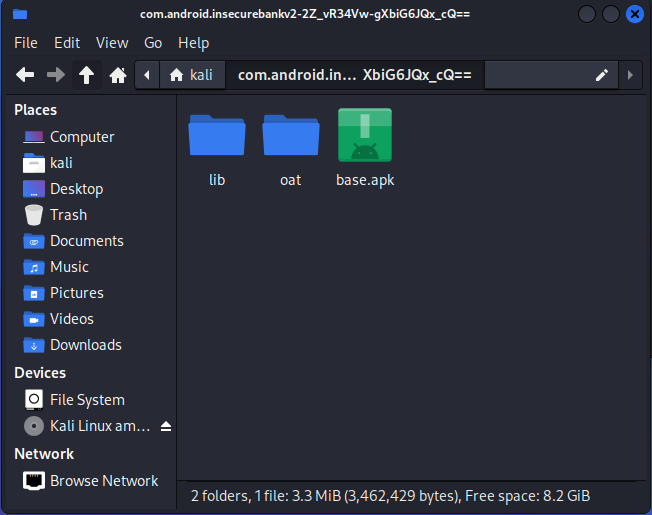The height and width of the screenshot is (515, 652).
Task: Click the Videos folder icon in sidebar
Action: 34,319
